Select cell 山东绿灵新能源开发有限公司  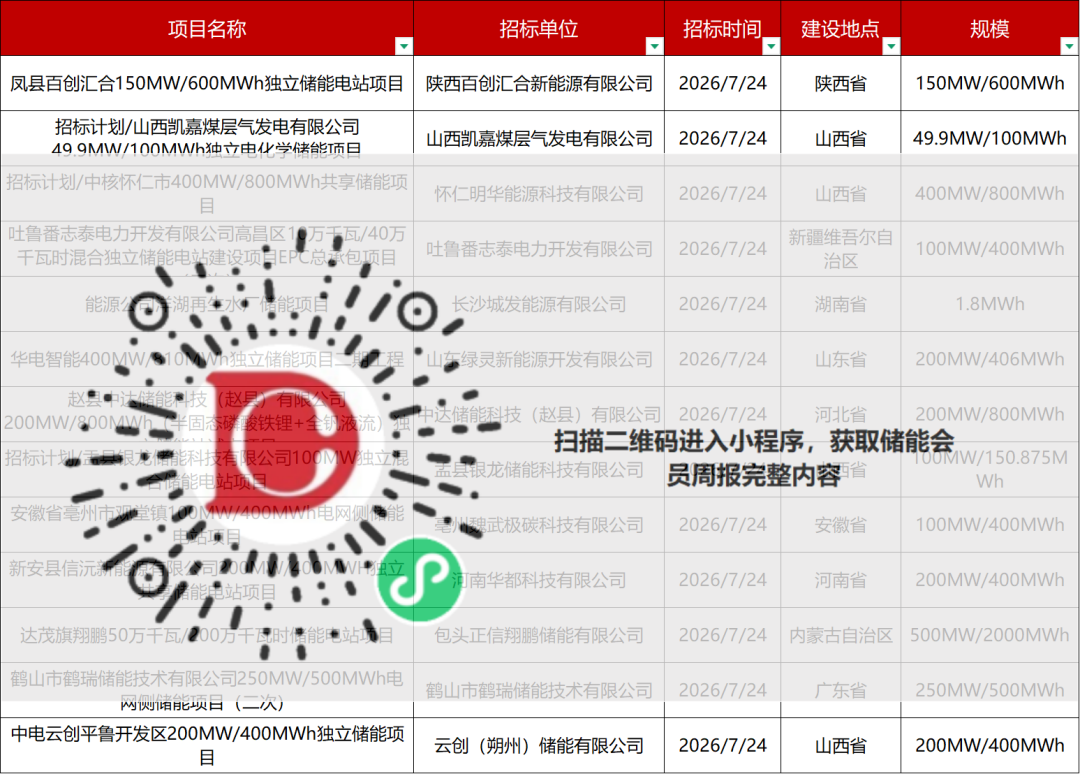539,359
